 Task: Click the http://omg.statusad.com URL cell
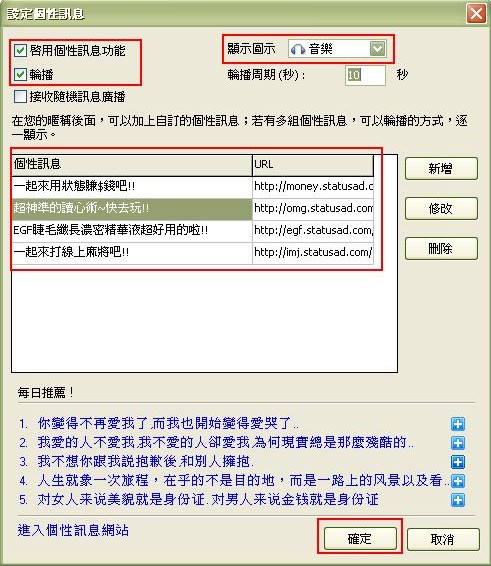pyautogui.click(x=313, y=209)
